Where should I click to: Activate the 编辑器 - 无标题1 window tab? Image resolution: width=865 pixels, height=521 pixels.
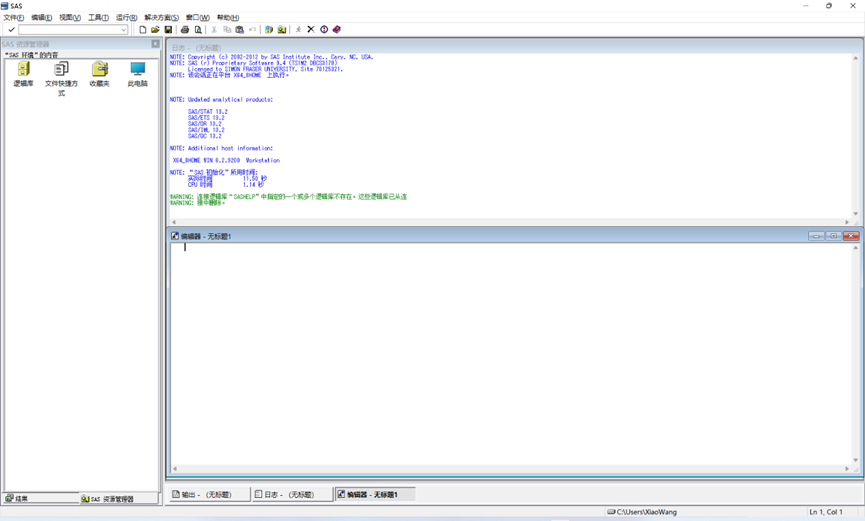pyautogui.click(x=375, y=495)
